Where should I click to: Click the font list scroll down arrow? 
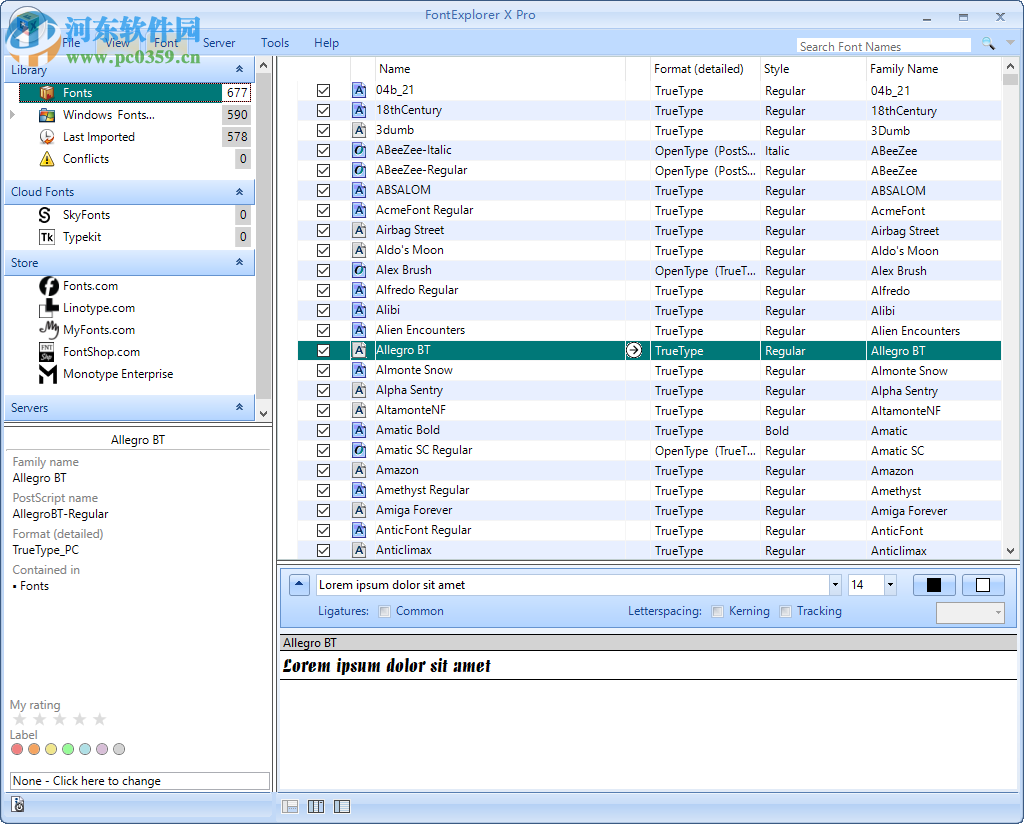pos(1010,550)
